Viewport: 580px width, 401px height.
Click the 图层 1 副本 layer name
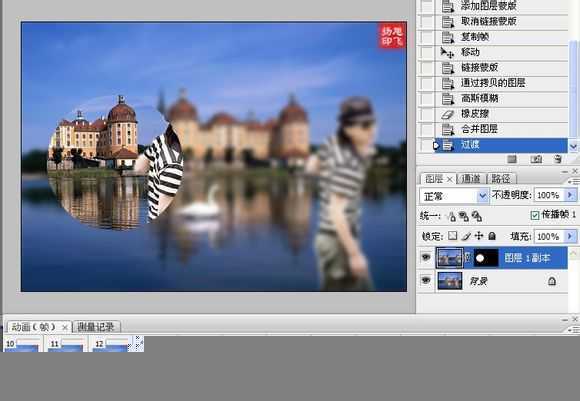(x=527, y=258)
